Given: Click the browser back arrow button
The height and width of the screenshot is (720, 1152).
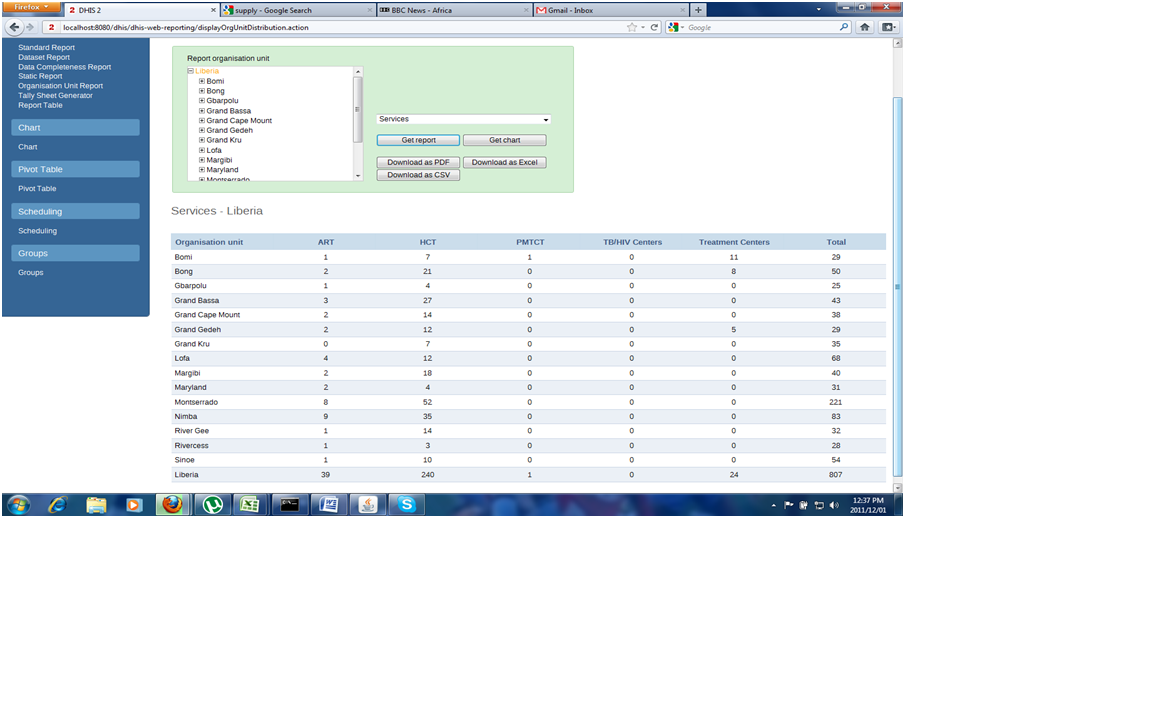Looking at the screenshot, I should pyautogui.click(x=15, y=27).
